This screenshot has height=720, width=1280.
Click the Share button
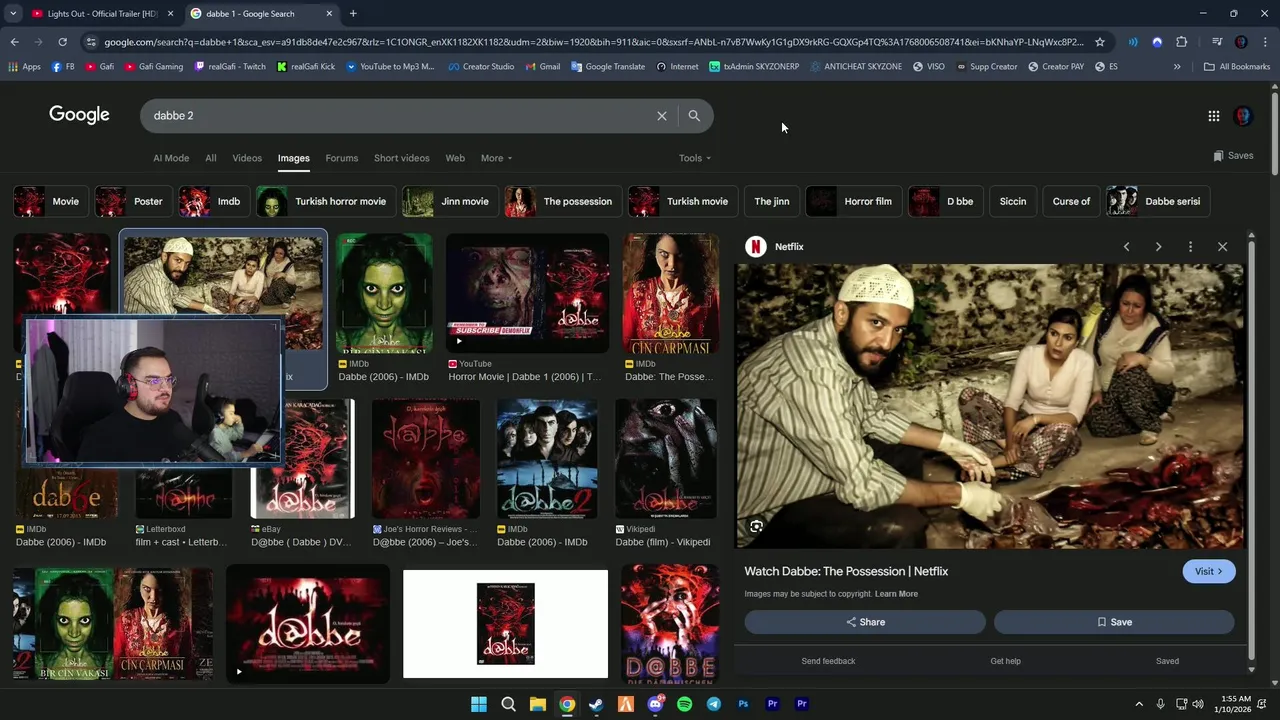tap(865, 622)
